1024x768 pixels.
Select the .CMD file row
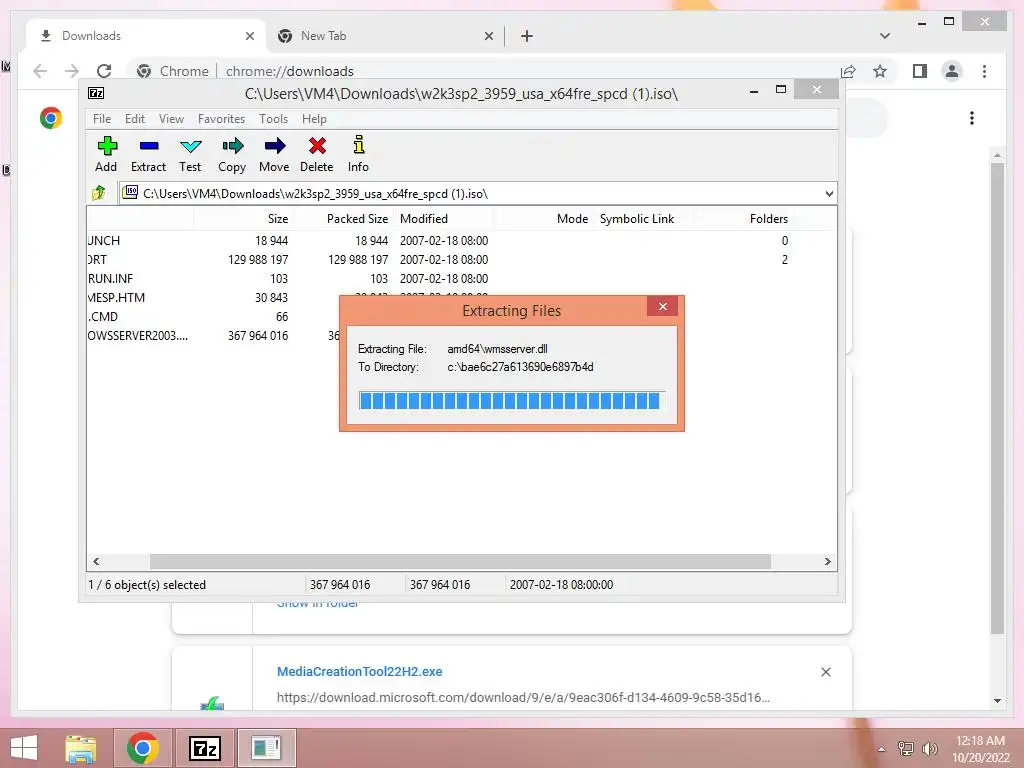[213, 317]
